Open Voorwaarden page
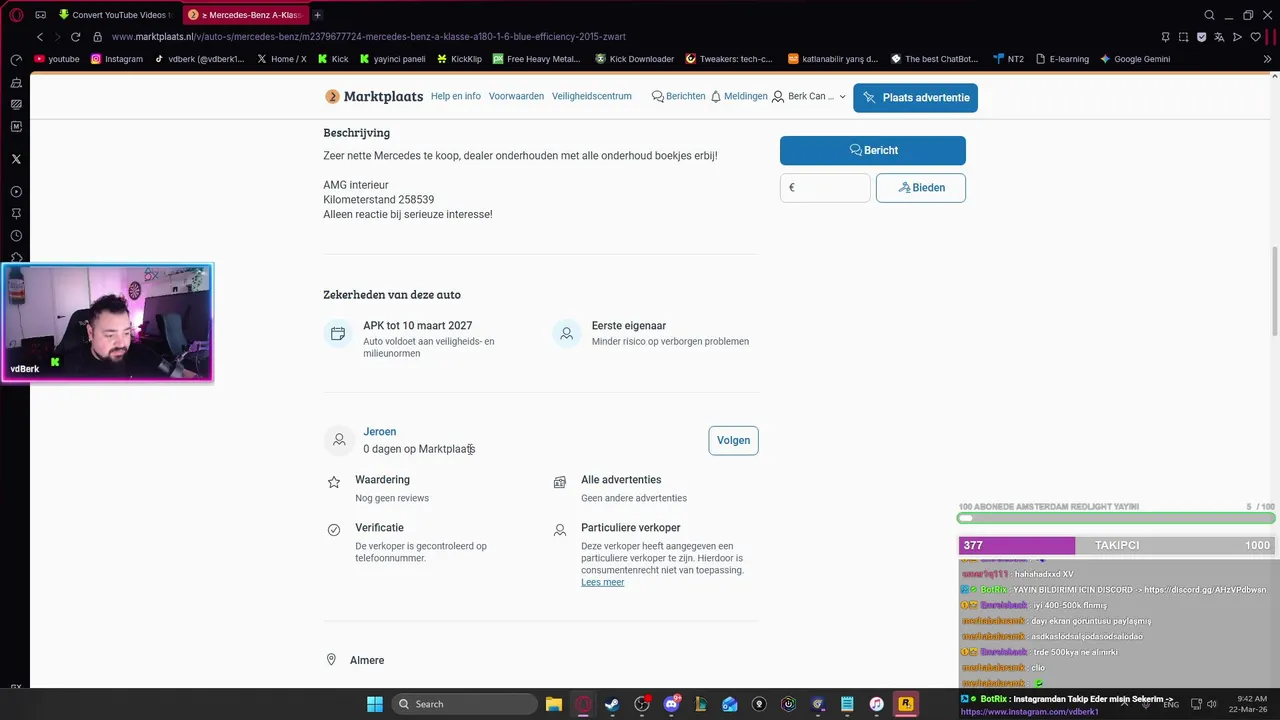Screen dimensions: 1280x720 (x=516, y=96)
